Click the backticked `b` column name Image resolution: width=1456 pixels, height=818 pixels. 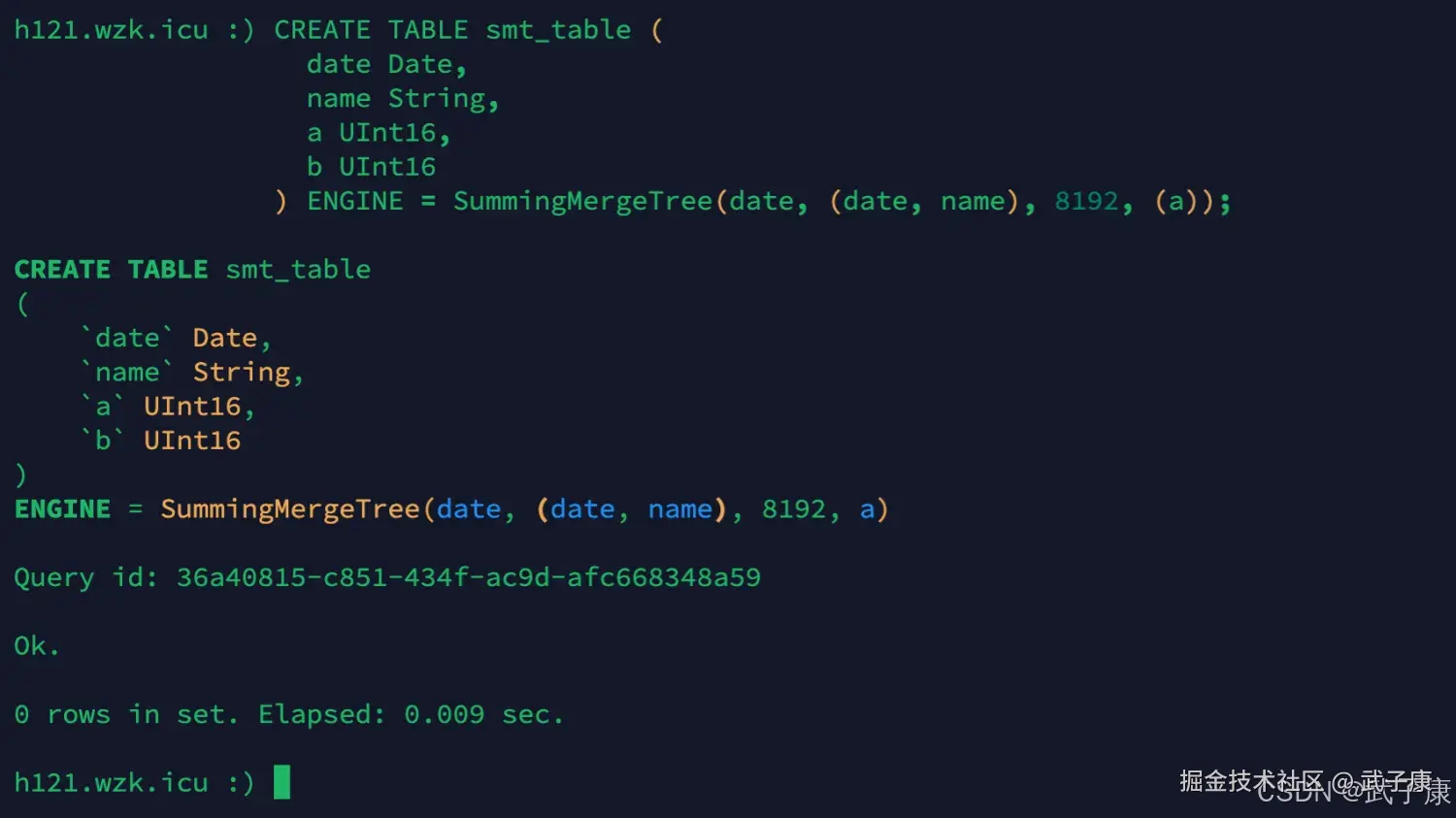[x=103, y=441]
